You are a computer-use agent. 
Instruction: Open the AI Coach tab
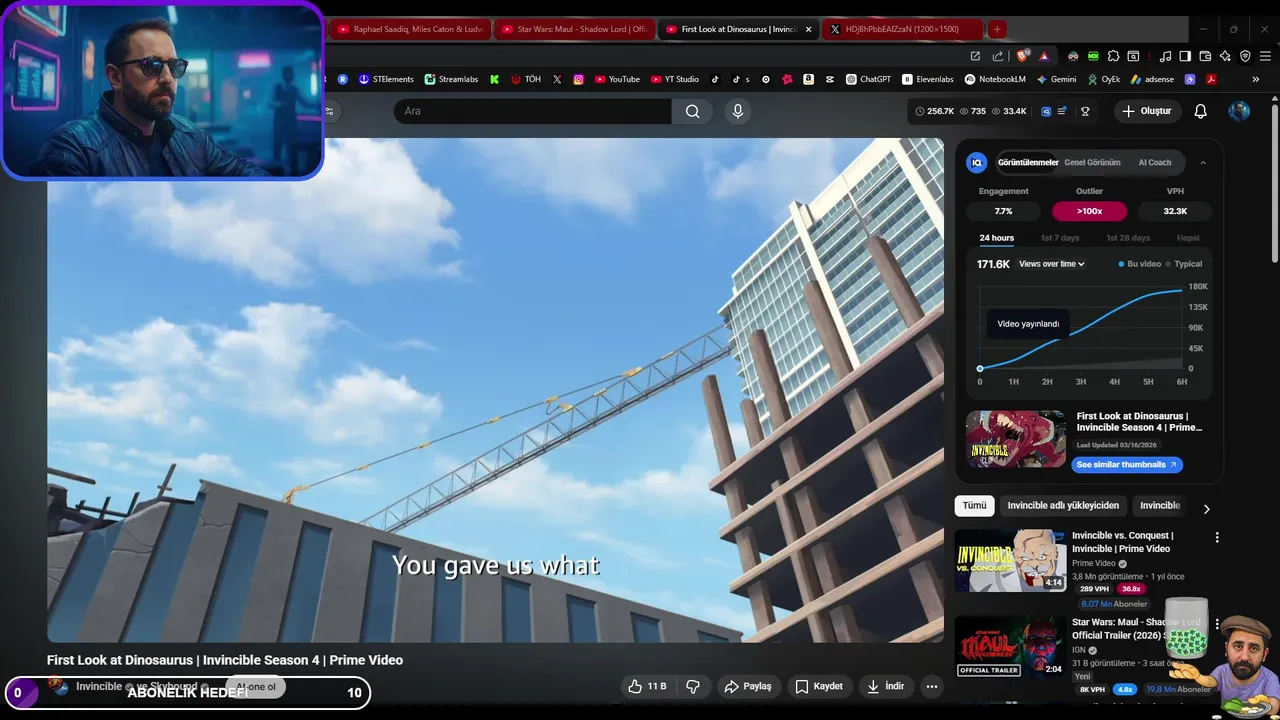click(1155, 162)
